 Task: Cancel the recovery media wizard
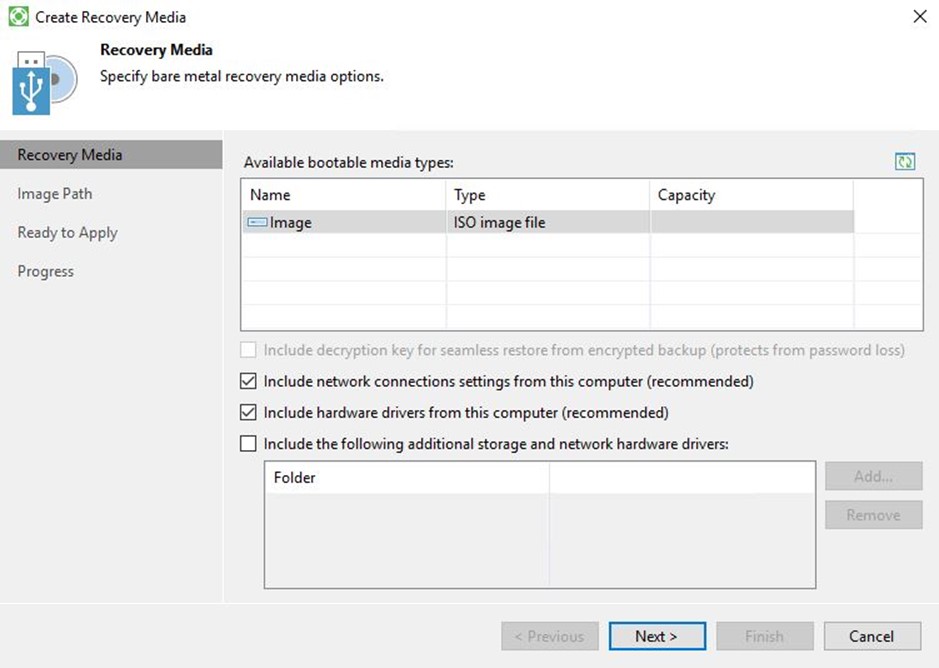[871, 636]
